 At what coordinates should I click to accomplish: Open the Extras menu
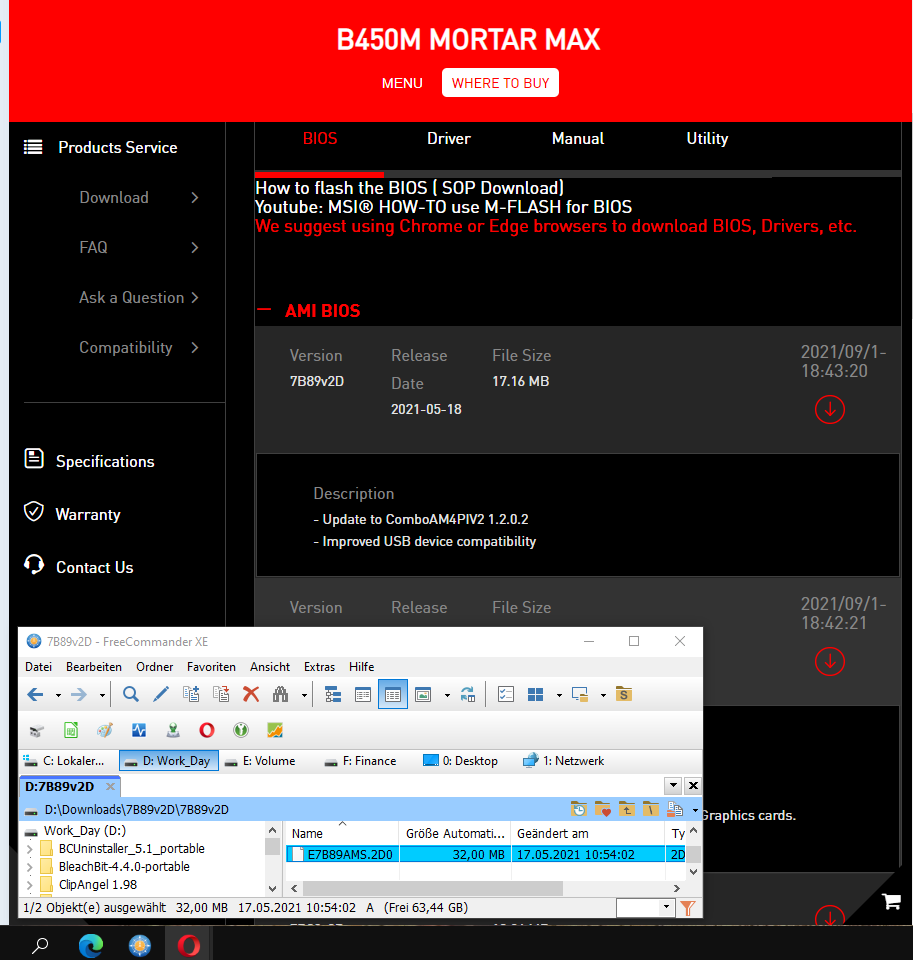pyautogui.click(x=320, y=667)
